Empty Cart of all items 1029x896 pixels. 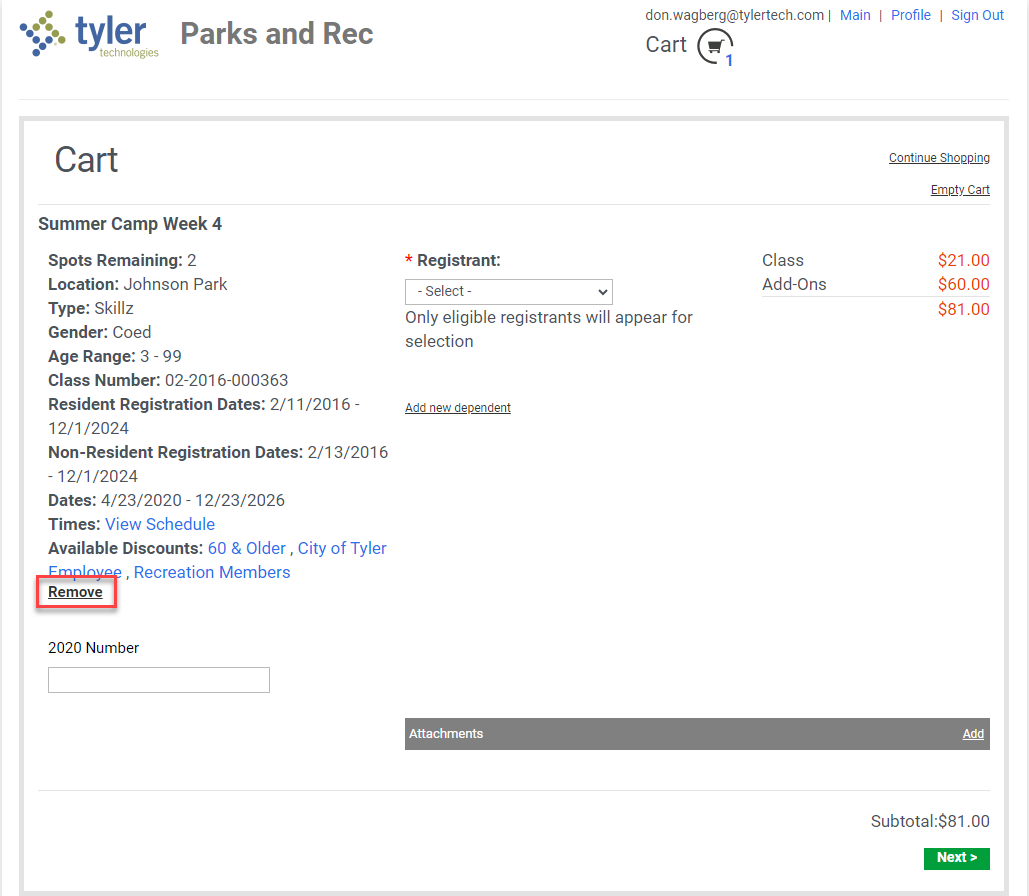coord(960,190)
